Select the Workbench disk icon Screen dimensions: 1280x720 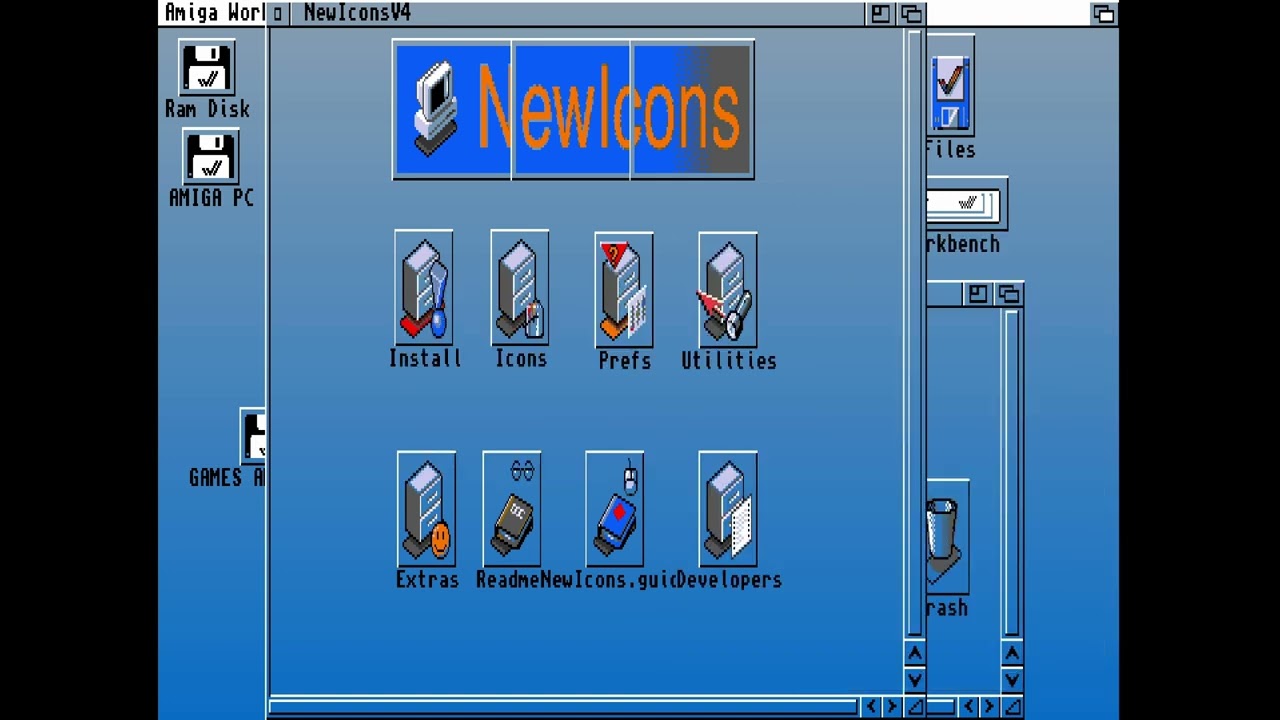tap(966, 206)
